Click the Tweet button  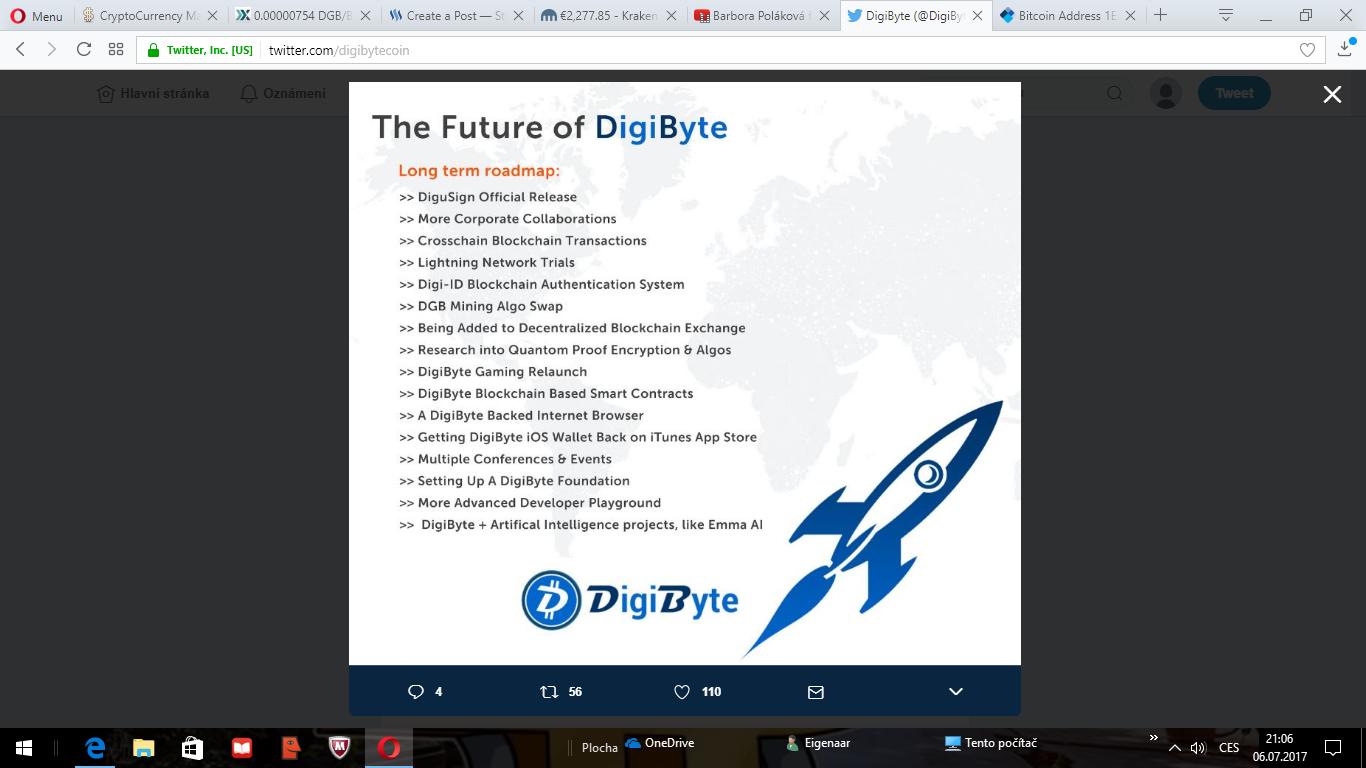tap(1234, 93)
